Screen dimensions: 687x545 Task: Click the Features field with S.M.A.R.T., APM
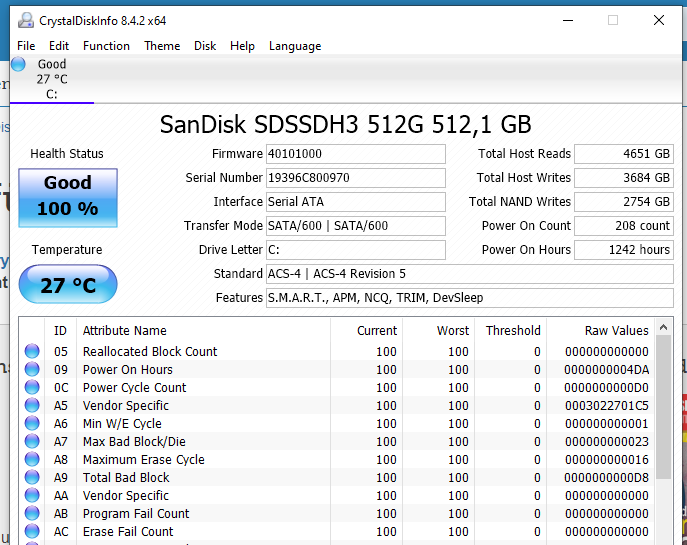coord(470,298)
